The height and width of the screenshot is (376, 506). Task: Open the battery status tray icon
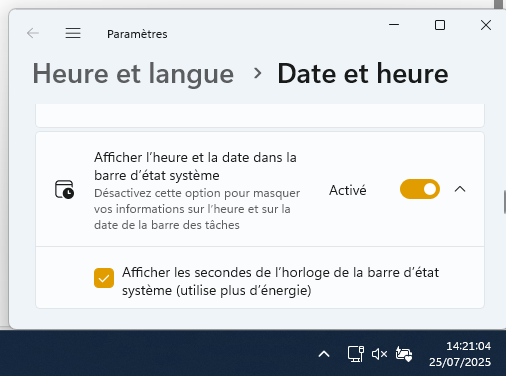tap(404, 354)
